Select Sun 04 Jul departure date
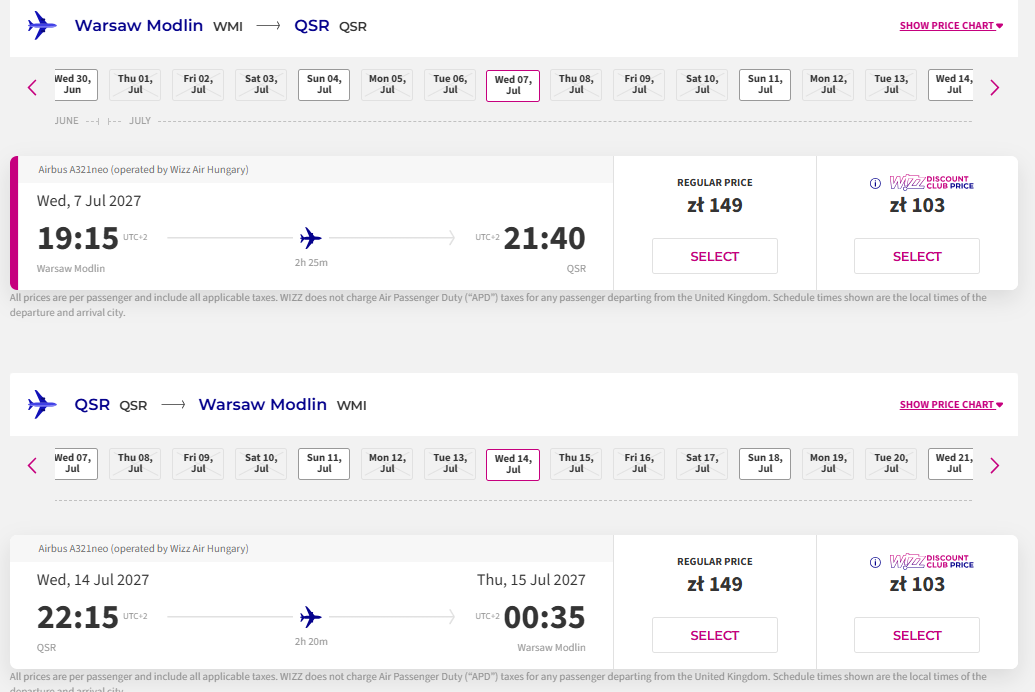 (324, 85)
